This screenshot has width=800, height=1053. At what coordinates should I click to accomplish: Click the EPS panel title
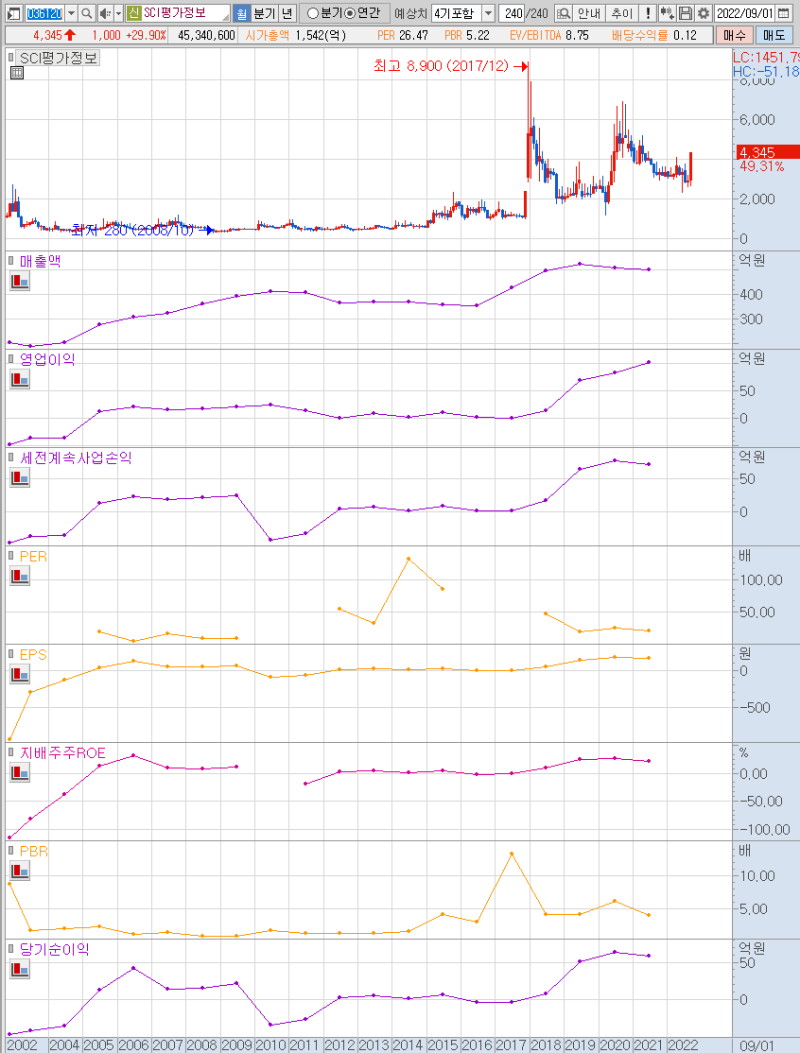[x=33, y=654]
